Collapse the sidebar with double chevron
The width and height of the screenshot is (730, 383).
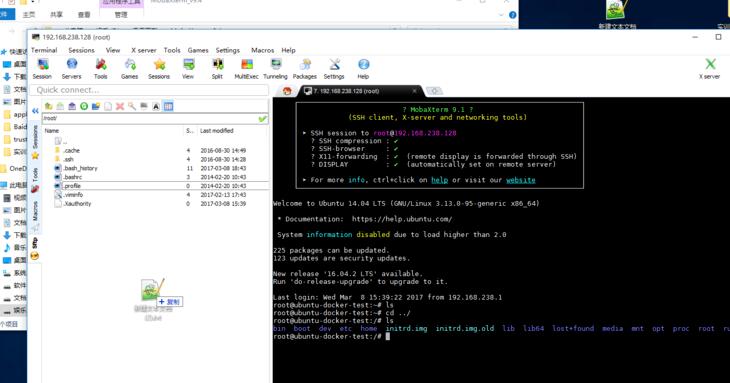35,111
